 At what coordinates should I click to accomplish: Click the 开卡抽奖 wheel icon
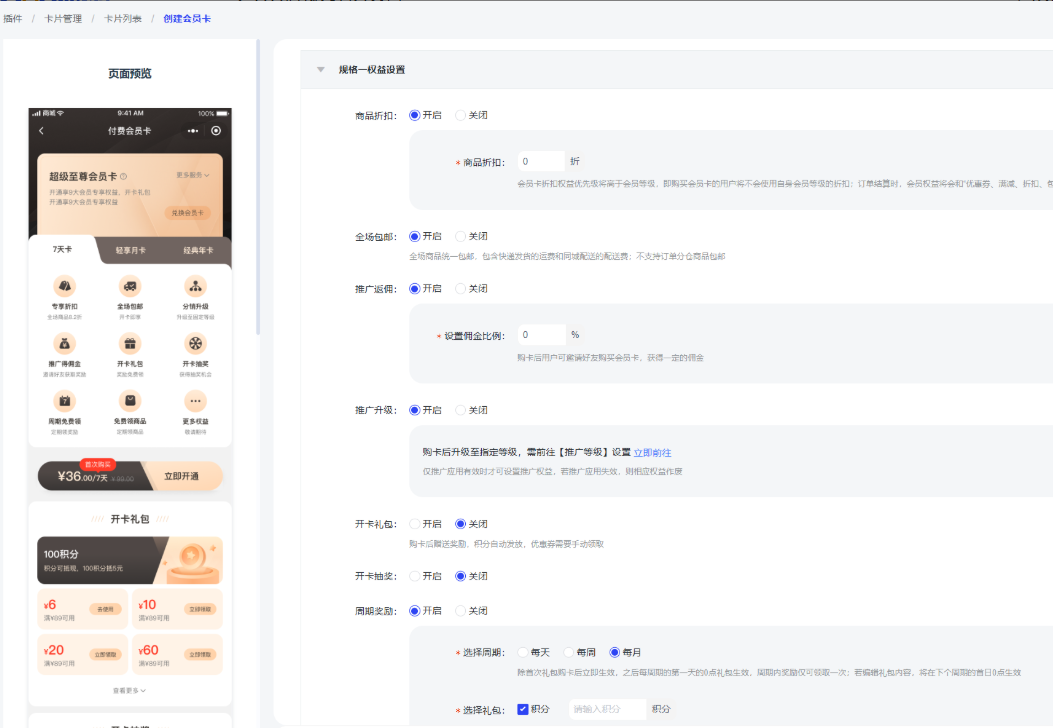195,344
